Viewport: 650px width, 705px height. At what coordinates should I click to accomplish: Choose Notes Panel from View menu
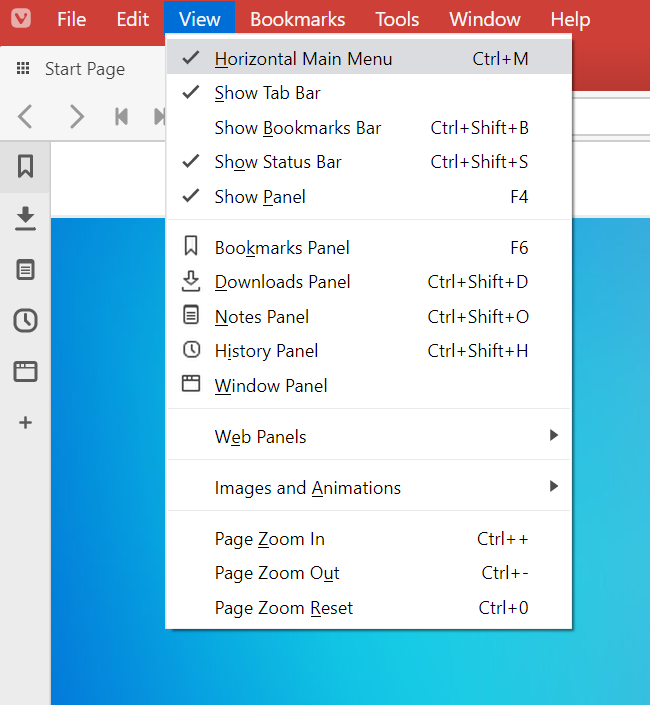click(369, 317)
